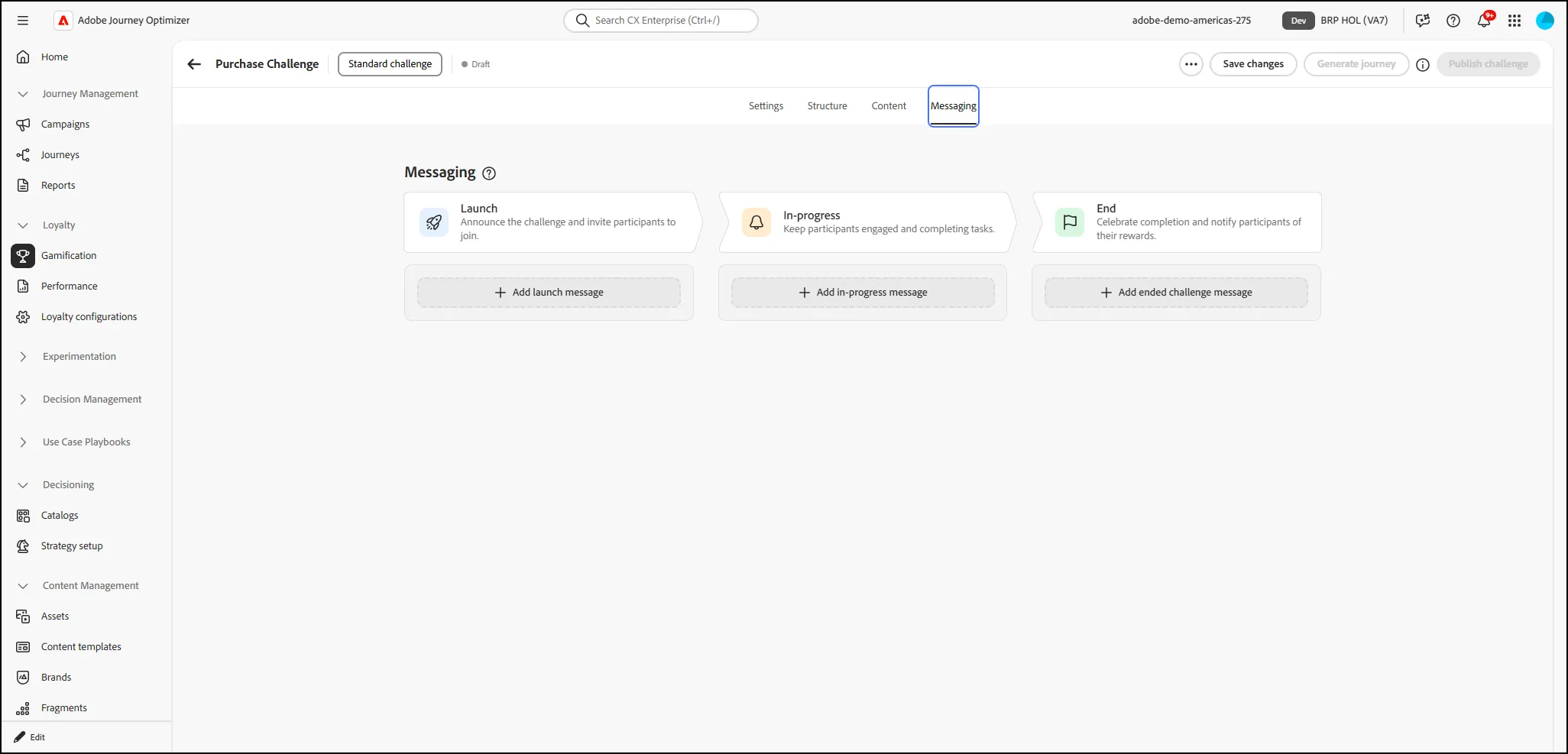Open the Catalogs sidebar icon
Screen dimensions: 1568x754
pyautogui.click(x=23, y=516)
